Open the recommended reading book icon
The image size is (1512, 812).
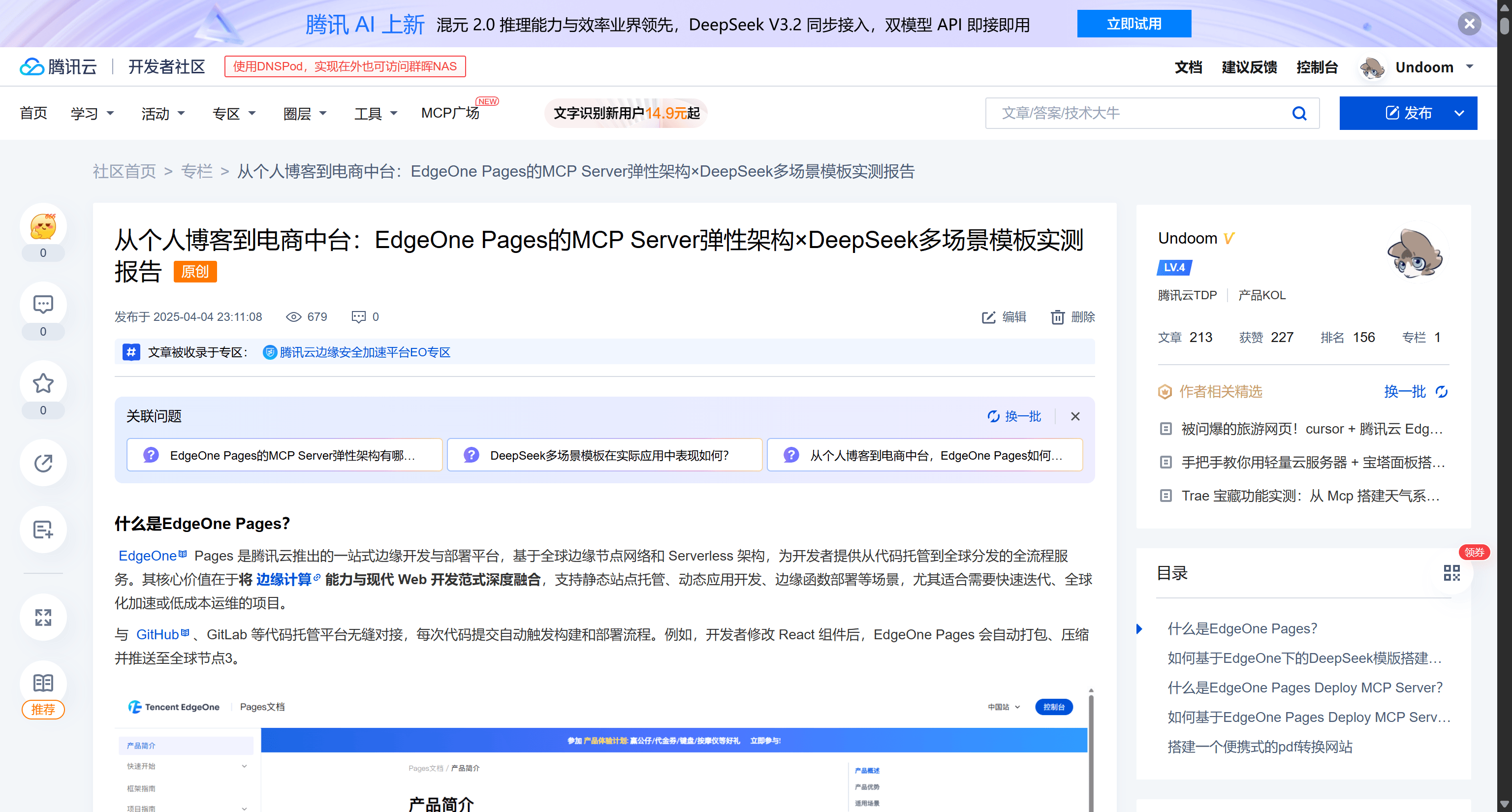[x=43, y=683]
